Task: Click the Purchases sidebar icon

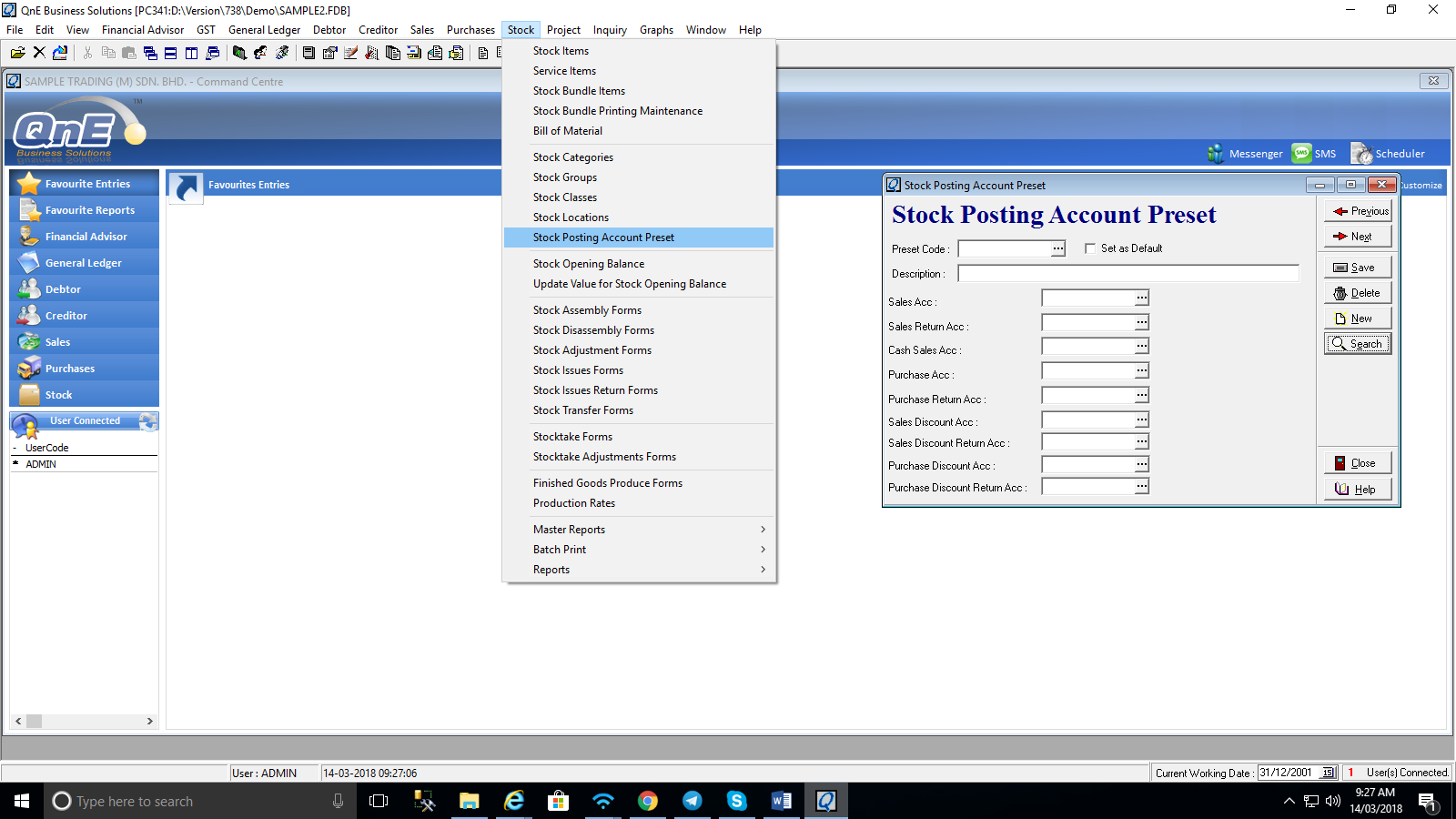Action: point(29,369)
